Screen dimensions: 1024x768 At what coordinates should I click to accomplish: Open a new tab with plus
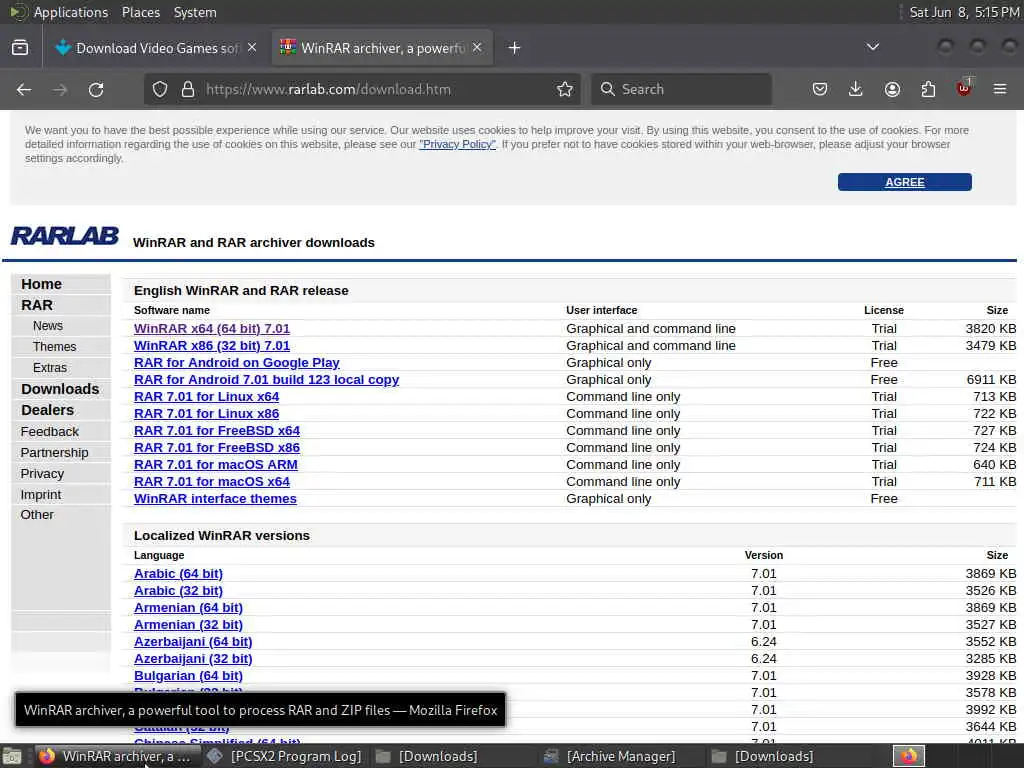point(514,48)
